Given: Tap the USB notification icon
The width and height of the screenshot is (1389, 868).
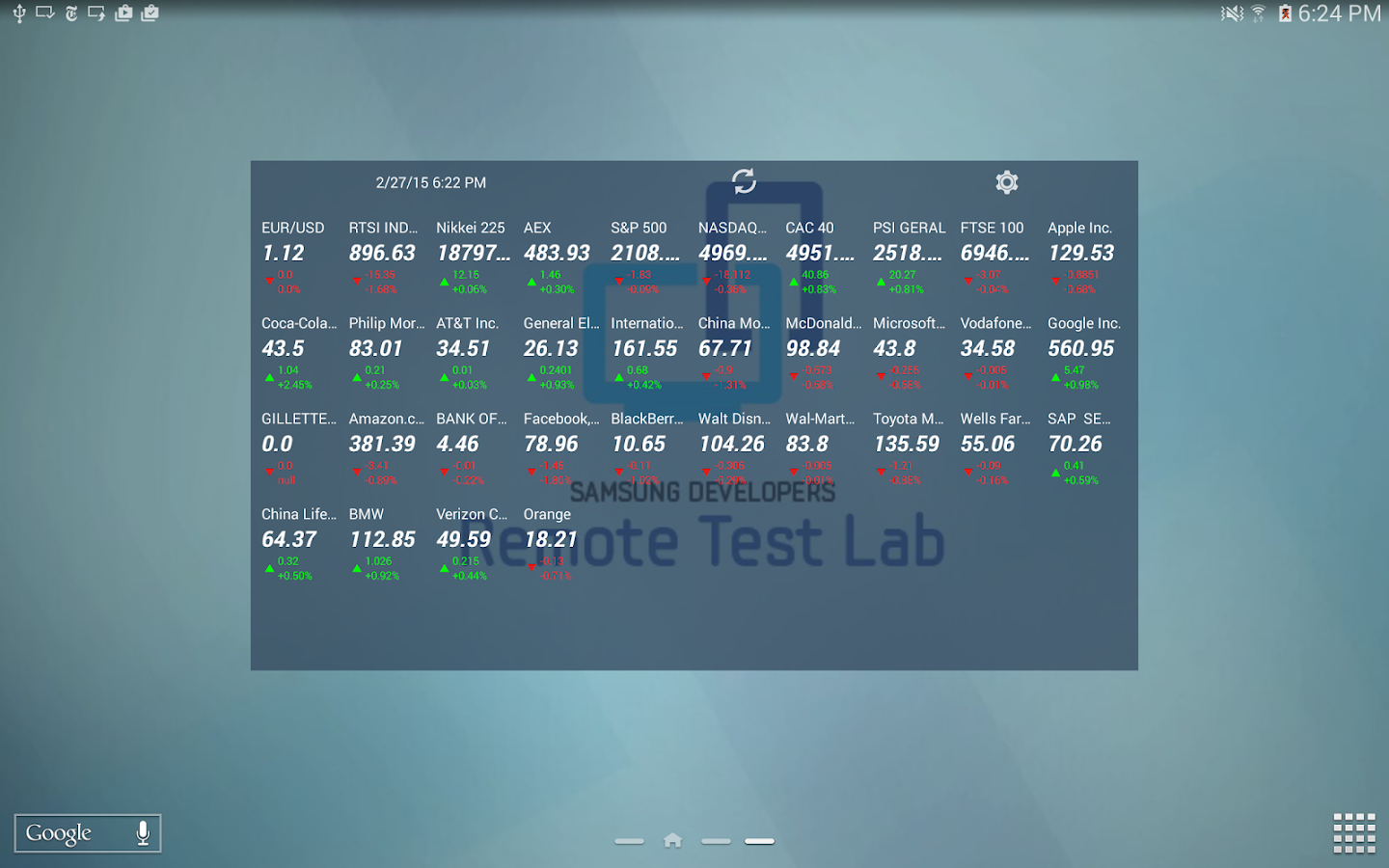Looking at the screenshot, I should pyautogui.click(x=18, y=14).
